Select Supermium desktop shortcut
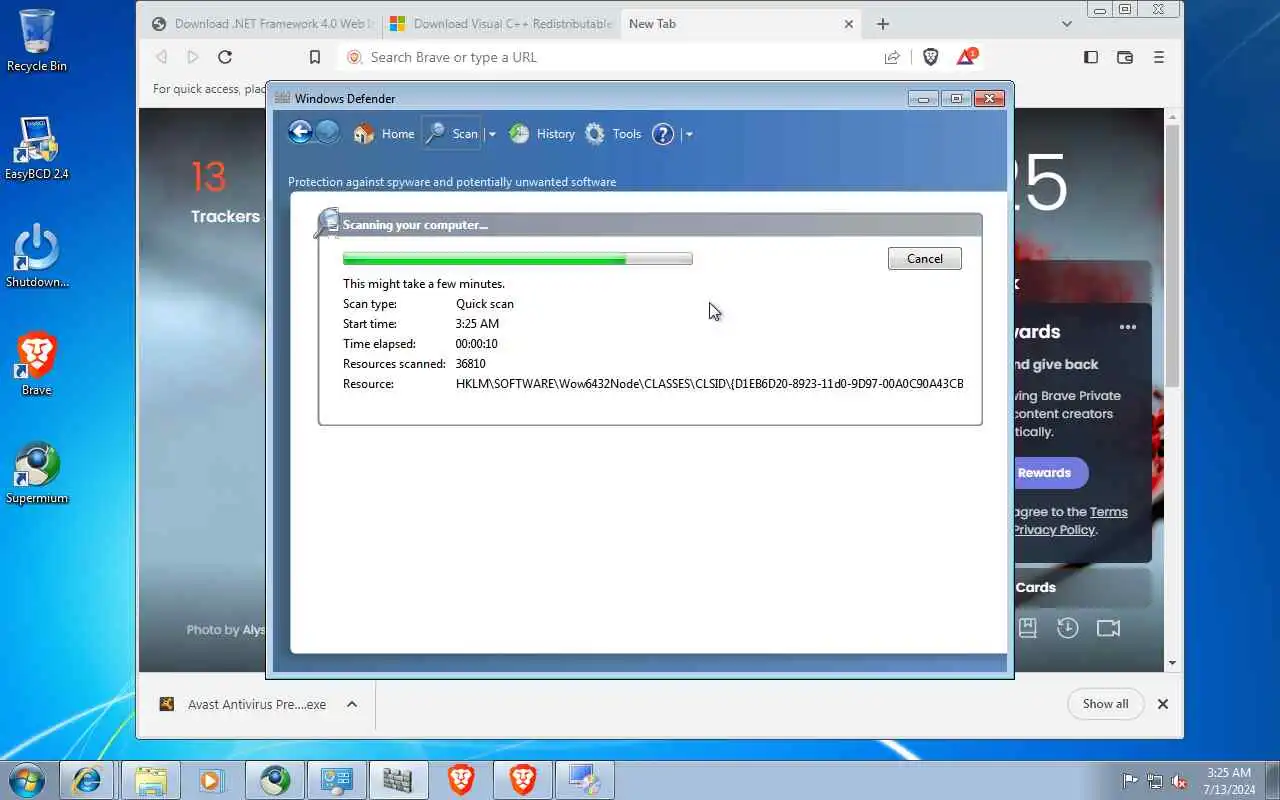The height and width of the screenshot is (800, 1280). point(37,472)
